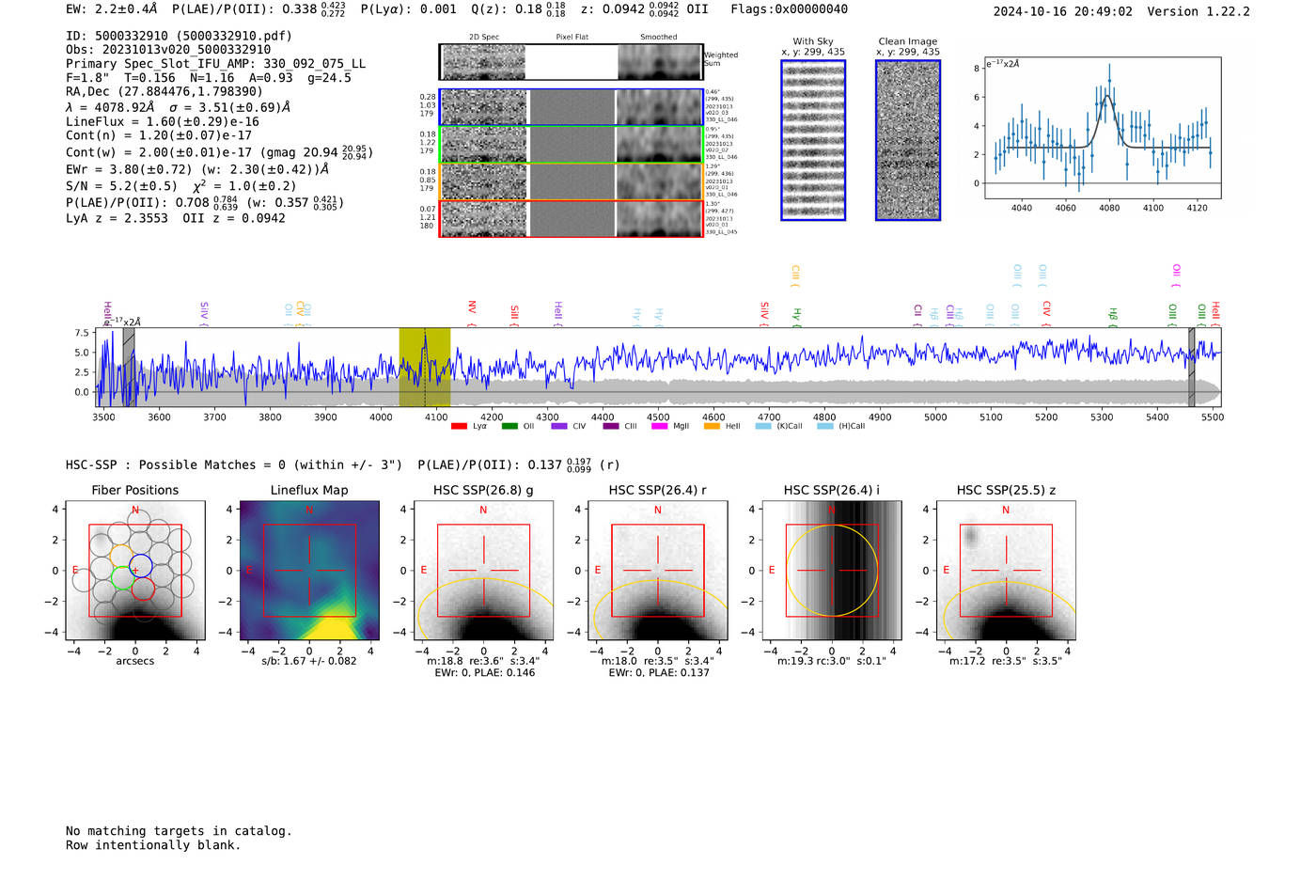
Task: Click the 2D Spec column header
Action: [484, 38]
